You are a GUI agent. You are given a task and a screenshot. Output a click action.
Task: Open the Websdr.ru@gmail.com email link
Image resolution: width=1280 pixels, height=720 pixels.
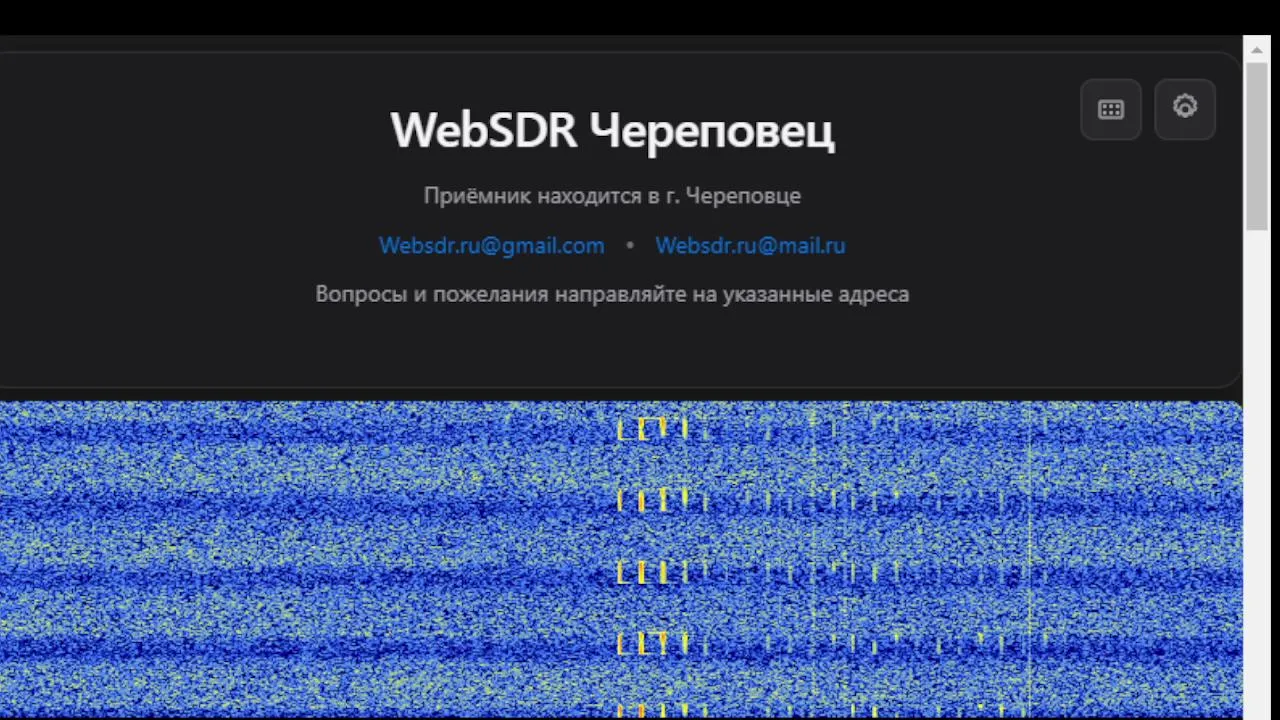[x=492, y=246]
